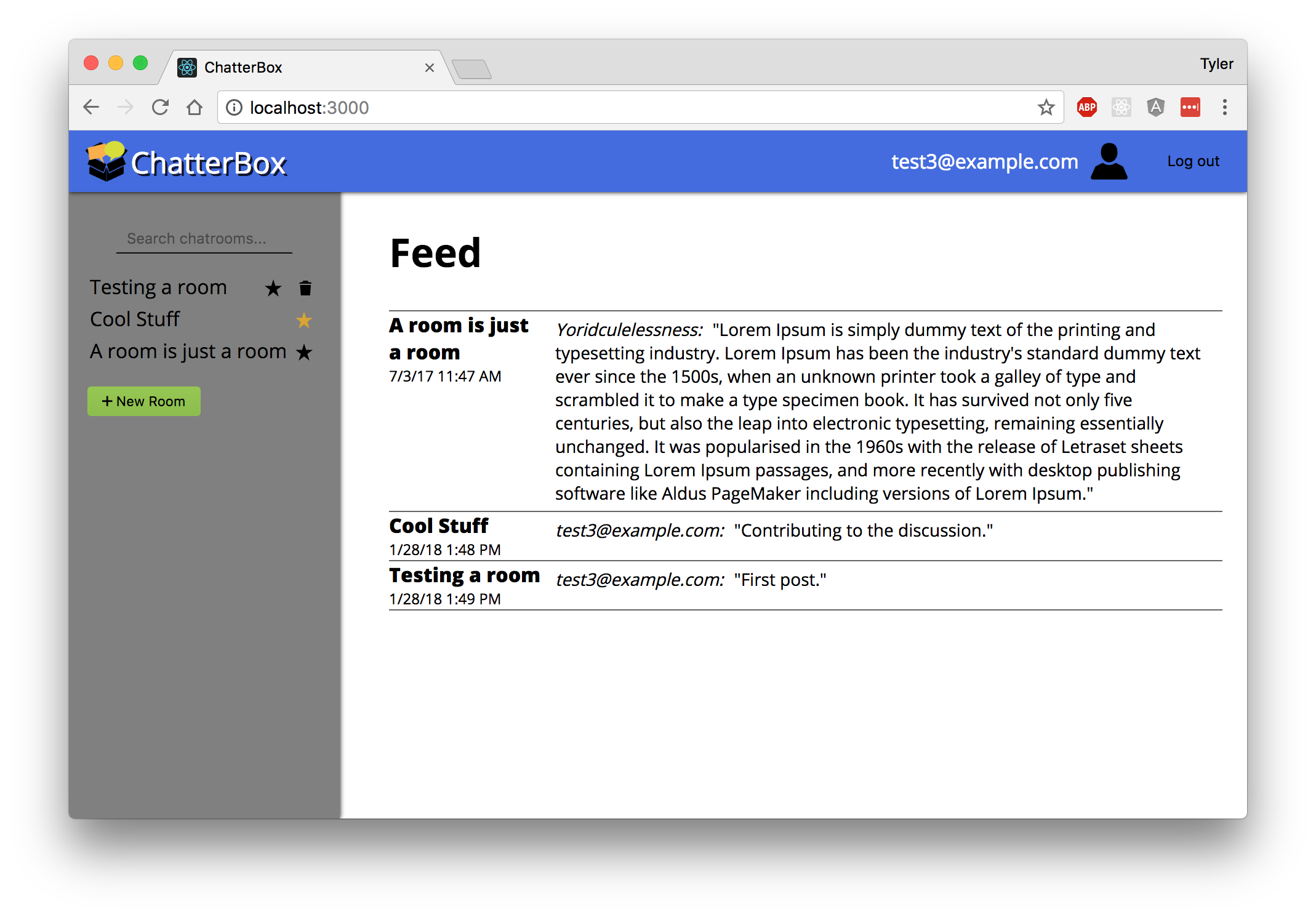Viewport: 1316px width, 917px height.
Task: Open the ChatterBox logo icon
Action: pos(106,161)
